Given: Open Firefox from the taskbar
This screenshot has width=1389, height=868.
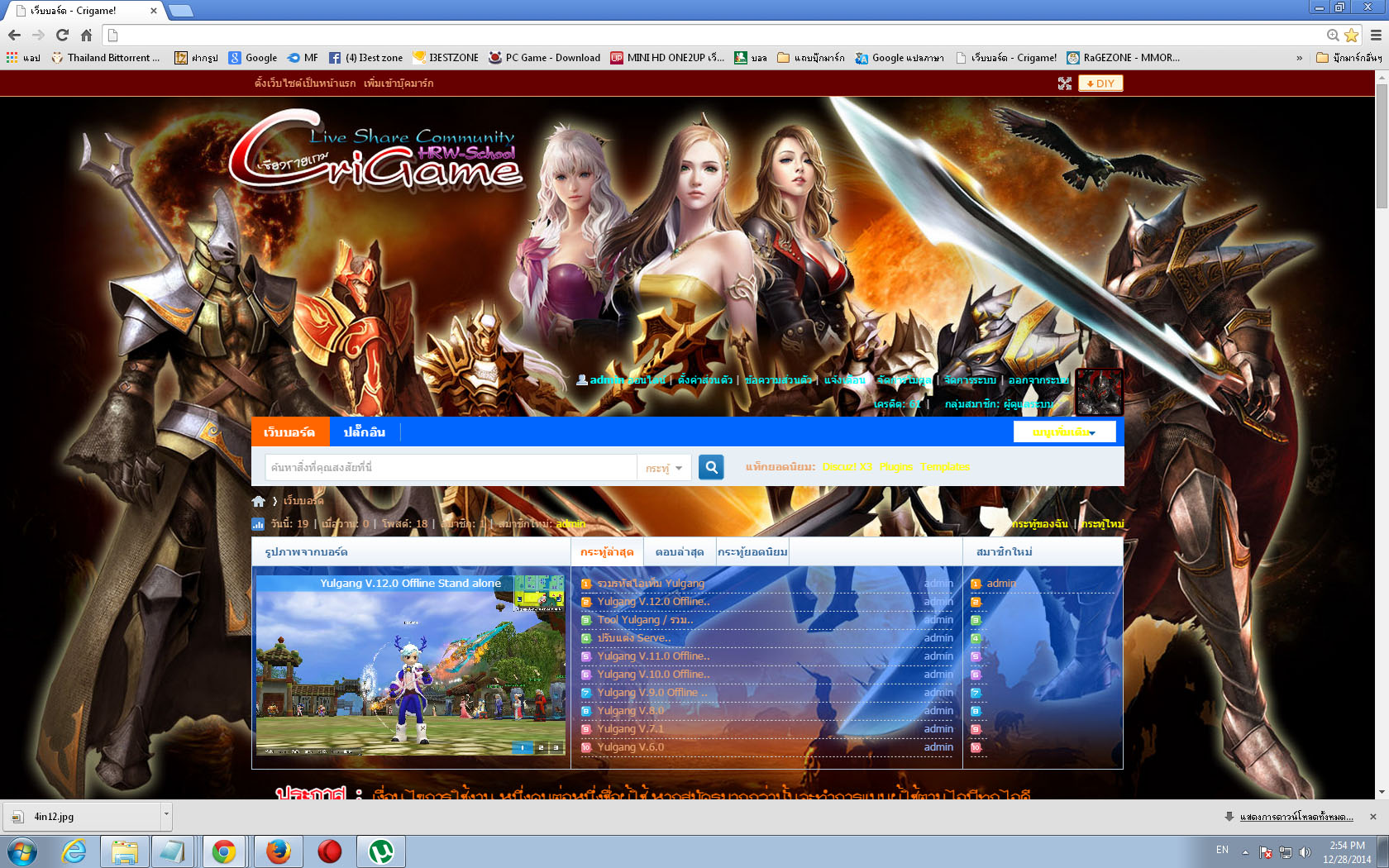Looking at the screenshot, I should click(279, 851).
